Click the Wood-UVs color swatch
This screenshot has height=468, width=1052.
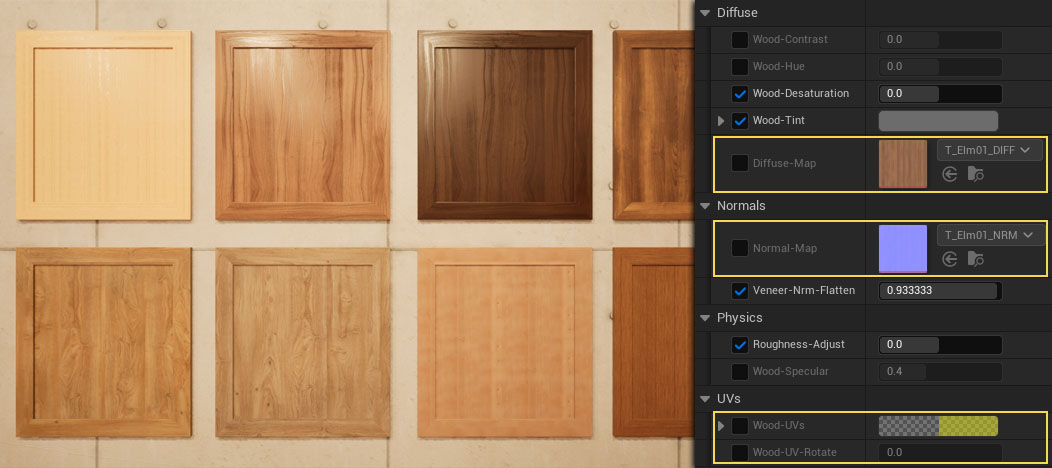pos(938,426)
